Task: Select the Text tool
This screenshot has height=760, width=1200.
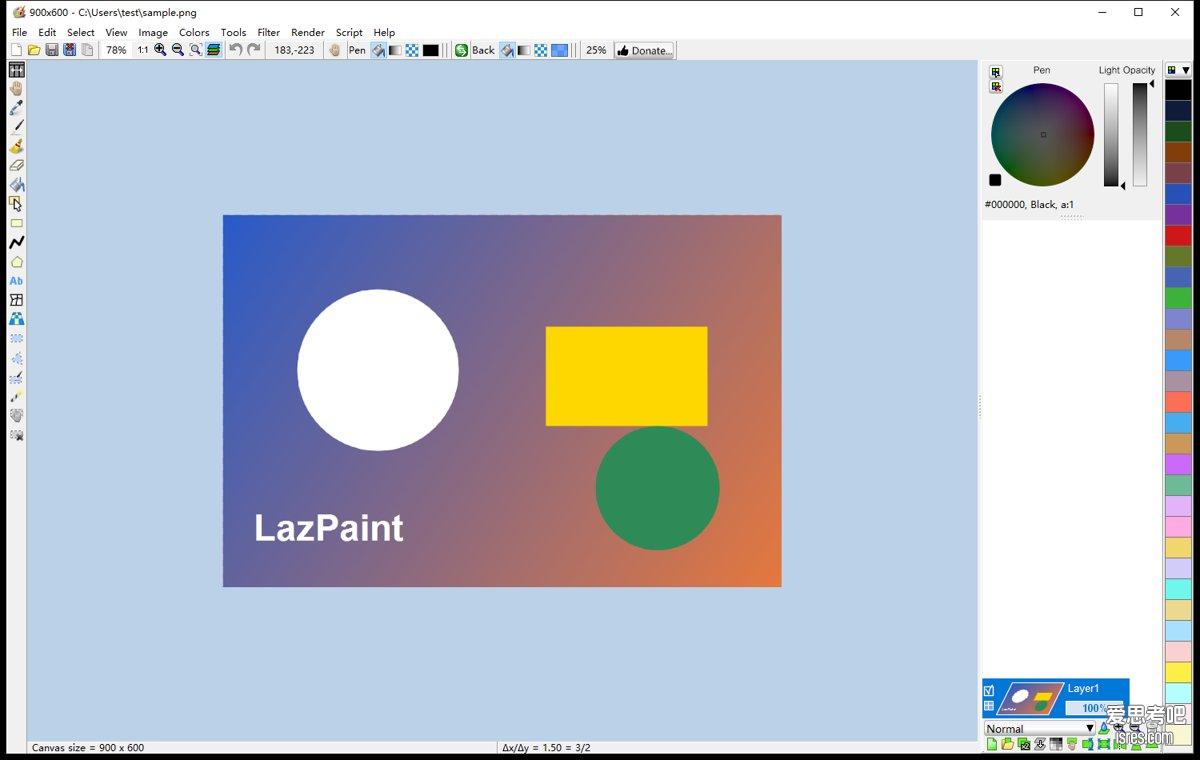Action: click(16, 281)
